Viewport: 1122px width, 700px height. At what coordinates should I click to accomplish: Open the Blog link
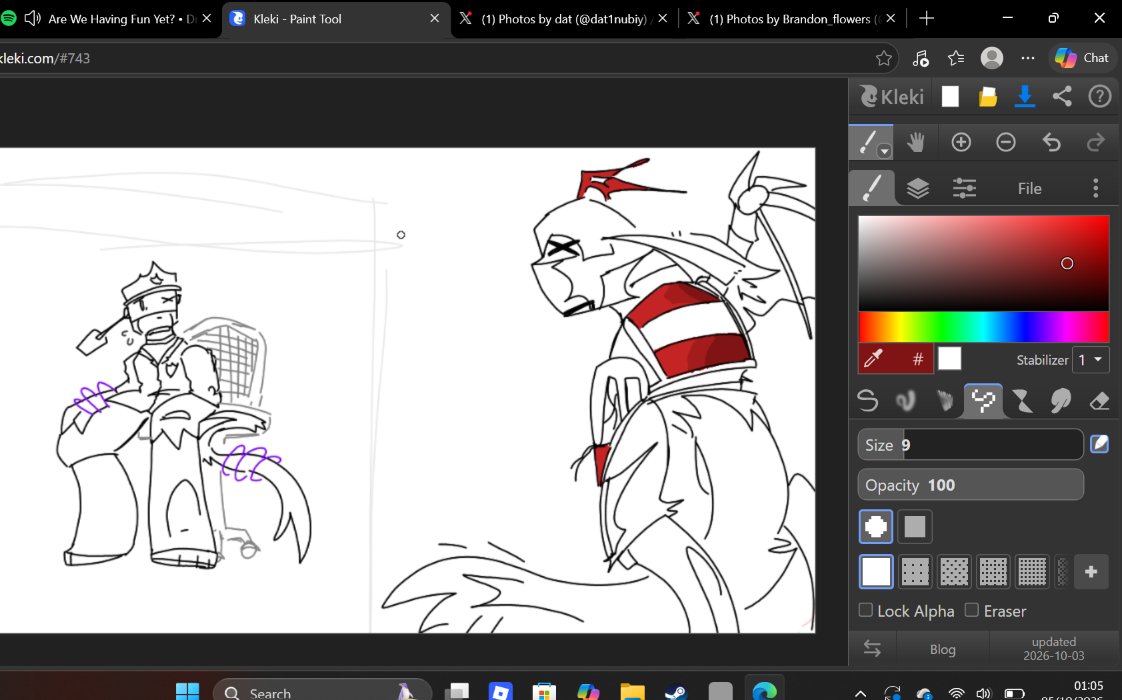point(942,649)
